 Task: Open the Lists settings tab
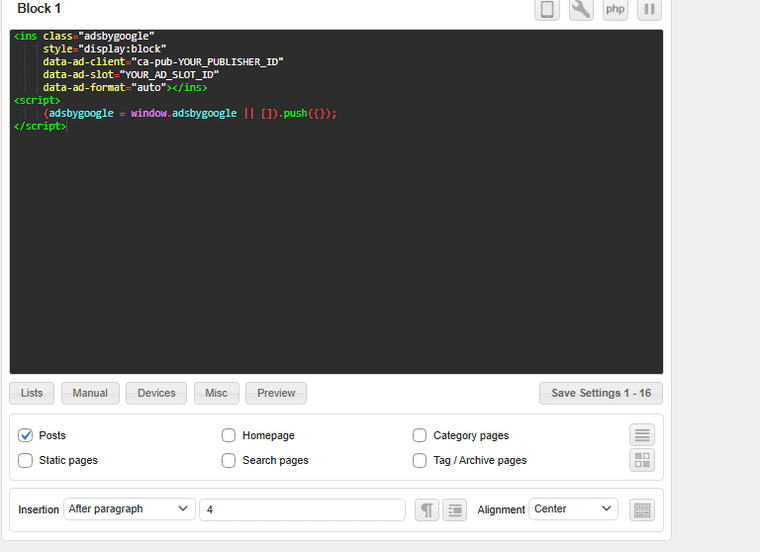32,393
